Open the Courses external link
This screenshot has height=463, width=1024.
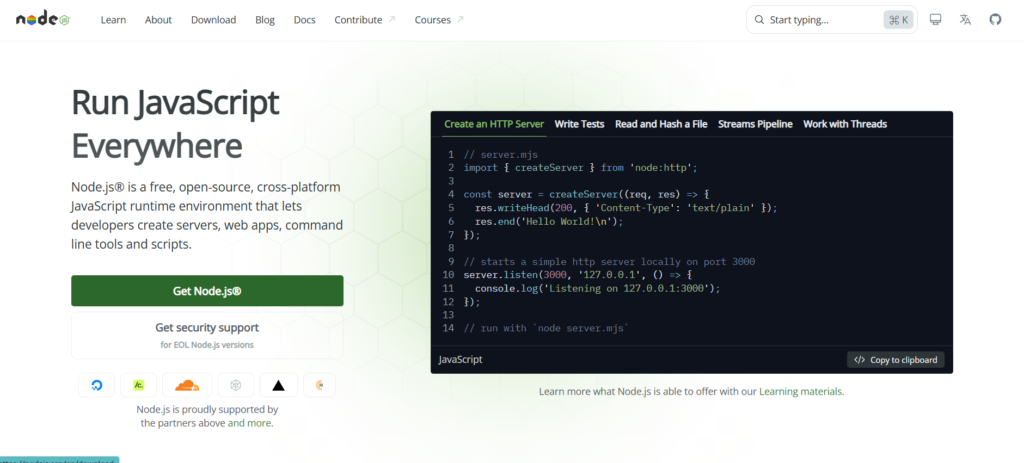(x=439, y=20)
